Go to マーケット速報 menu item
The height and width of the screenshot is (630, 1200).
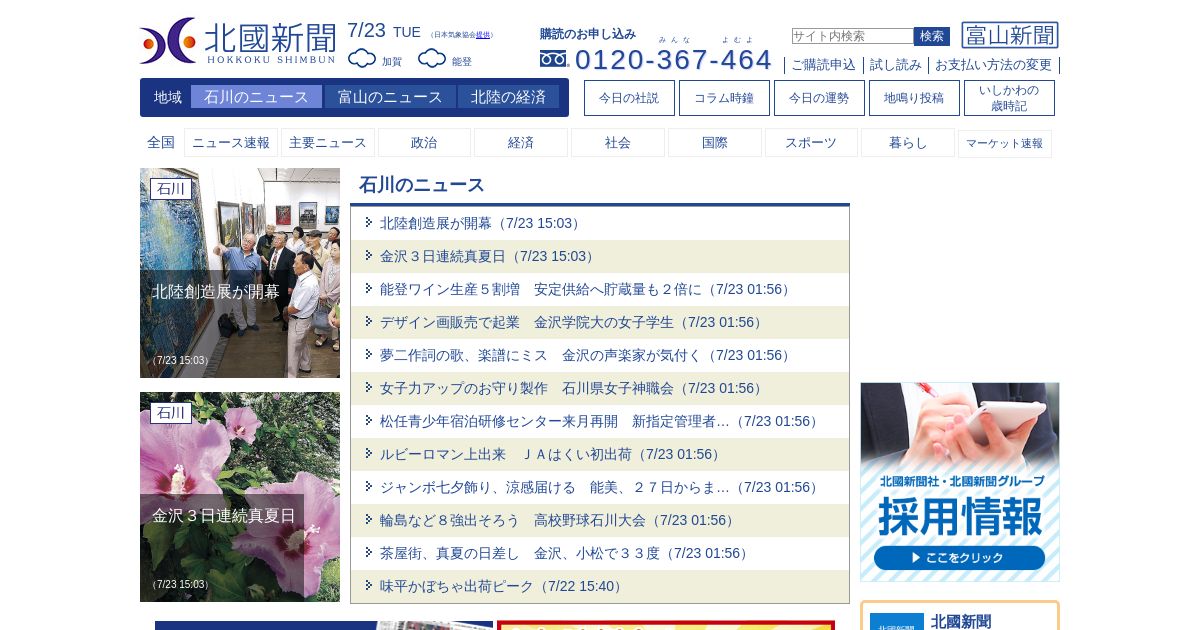point(1005,143)
